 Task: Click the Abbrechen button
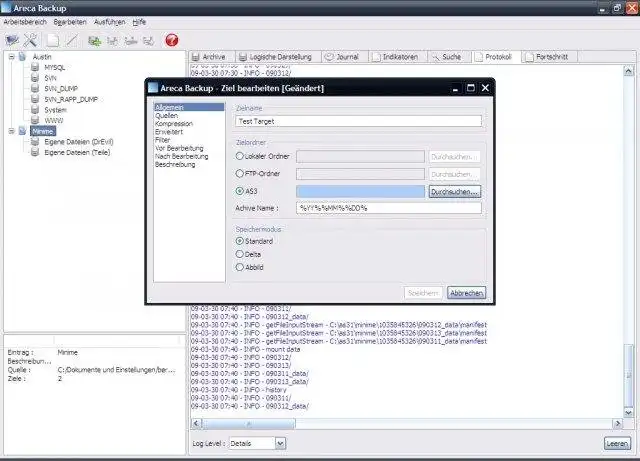click(467, 293)
